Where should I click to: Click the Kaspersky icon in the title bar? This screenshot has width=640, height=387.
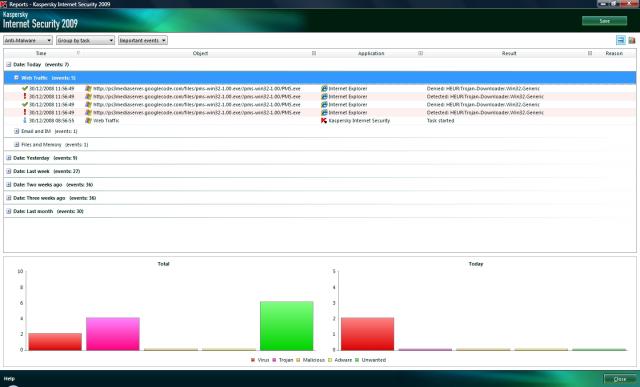tap(4, 4)
